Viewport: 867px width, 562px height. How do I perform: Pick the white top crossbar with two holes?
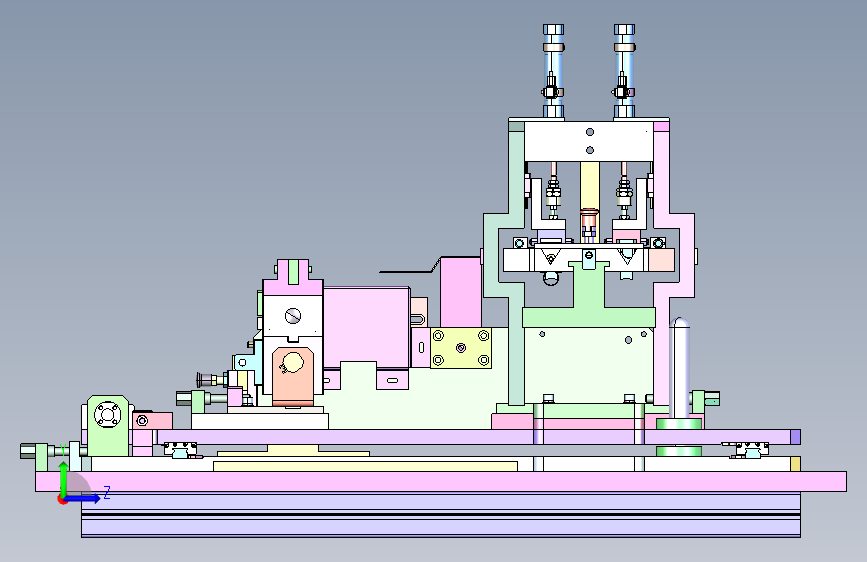pos(589,142)
